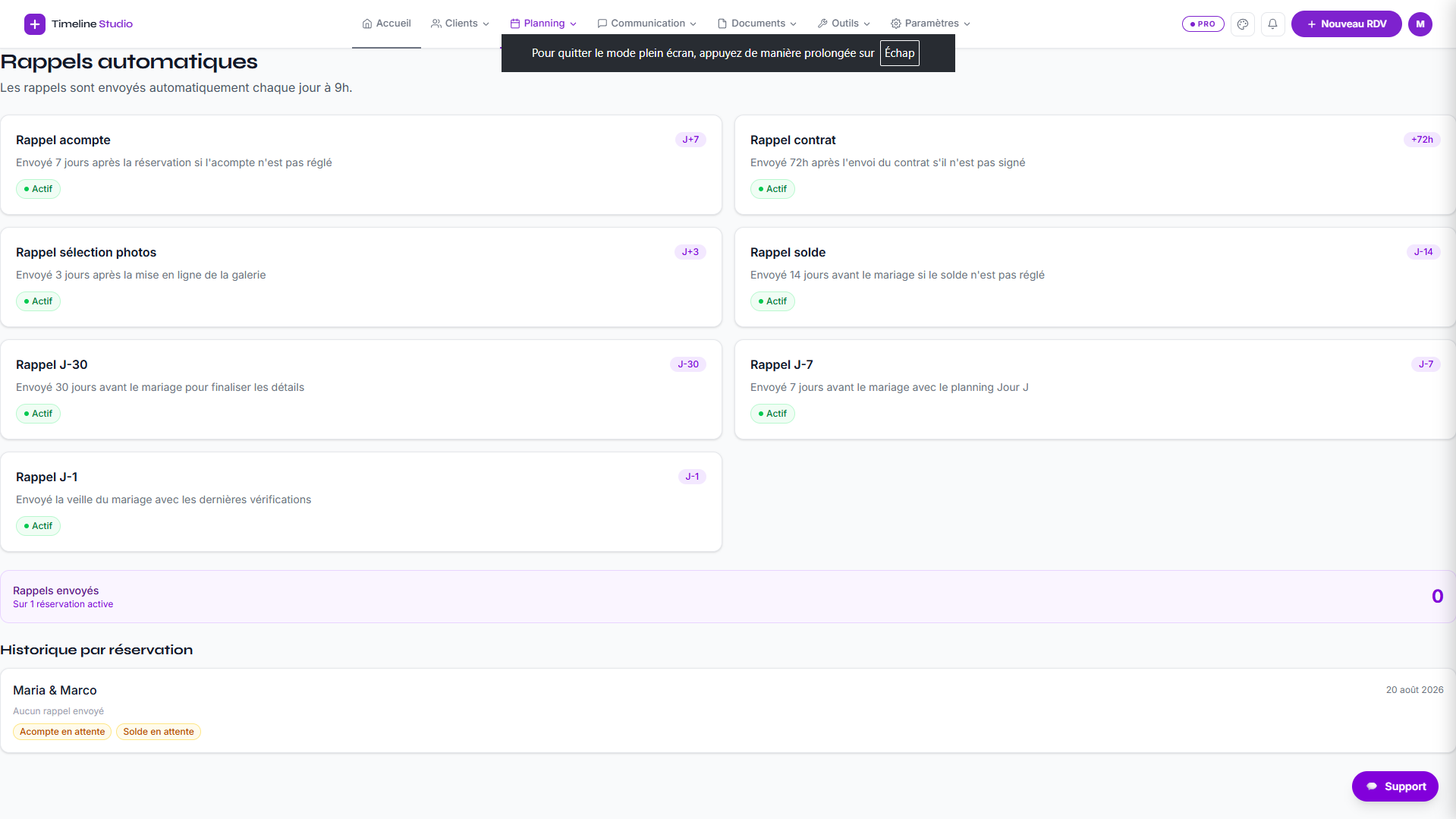1456x819 pixels.
Task: Click the calendar icon beside Planning
Action: 515,24
